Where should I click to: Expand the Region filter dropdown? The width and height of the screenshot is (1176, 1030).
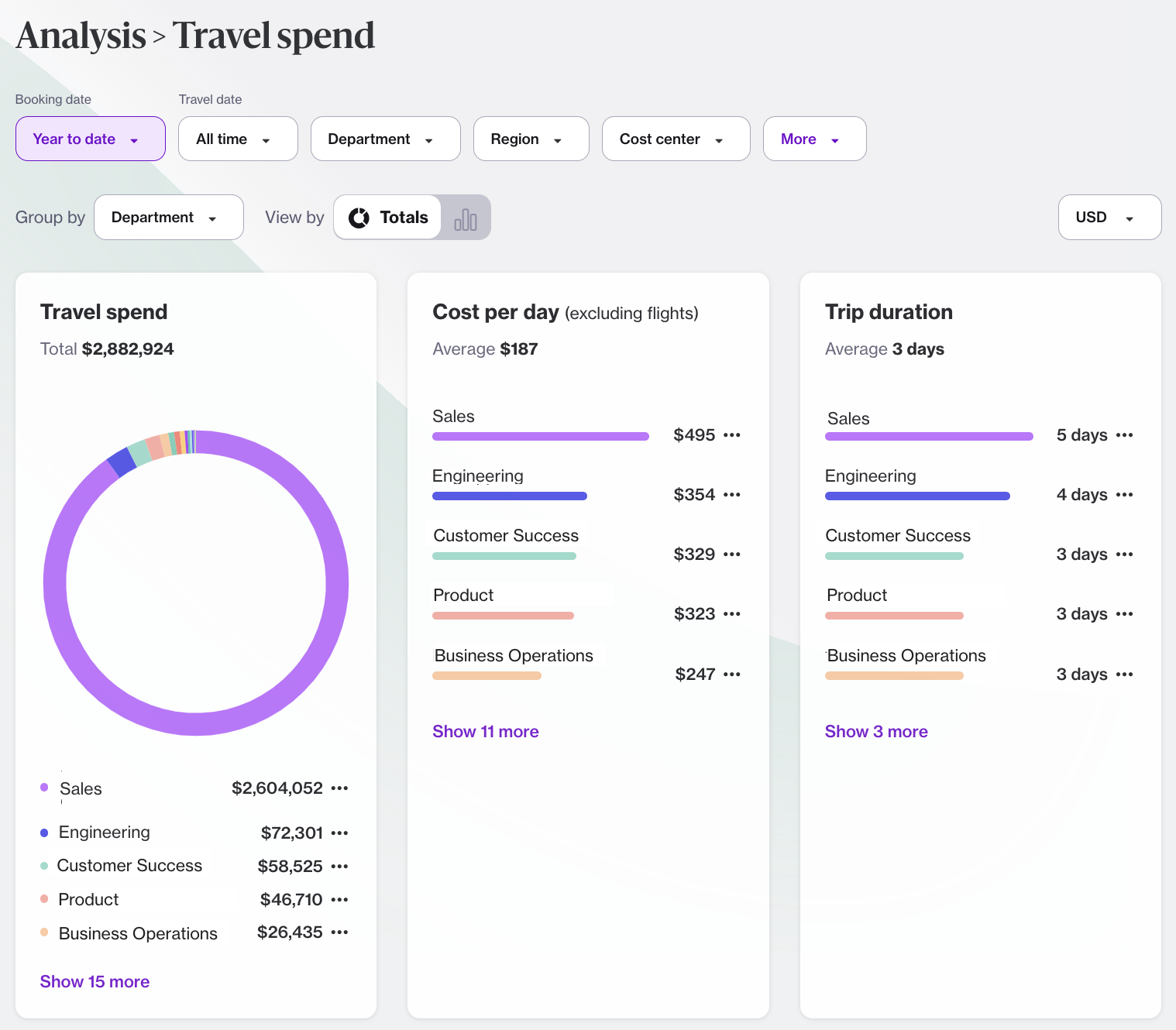[x=531, y=139]
